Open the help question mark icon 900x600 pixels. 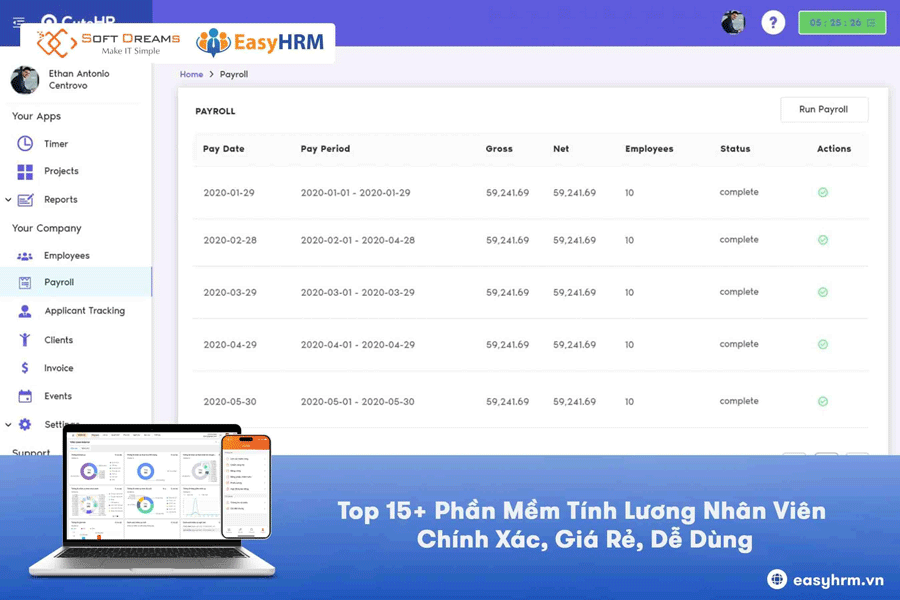[x=773, y=21]
